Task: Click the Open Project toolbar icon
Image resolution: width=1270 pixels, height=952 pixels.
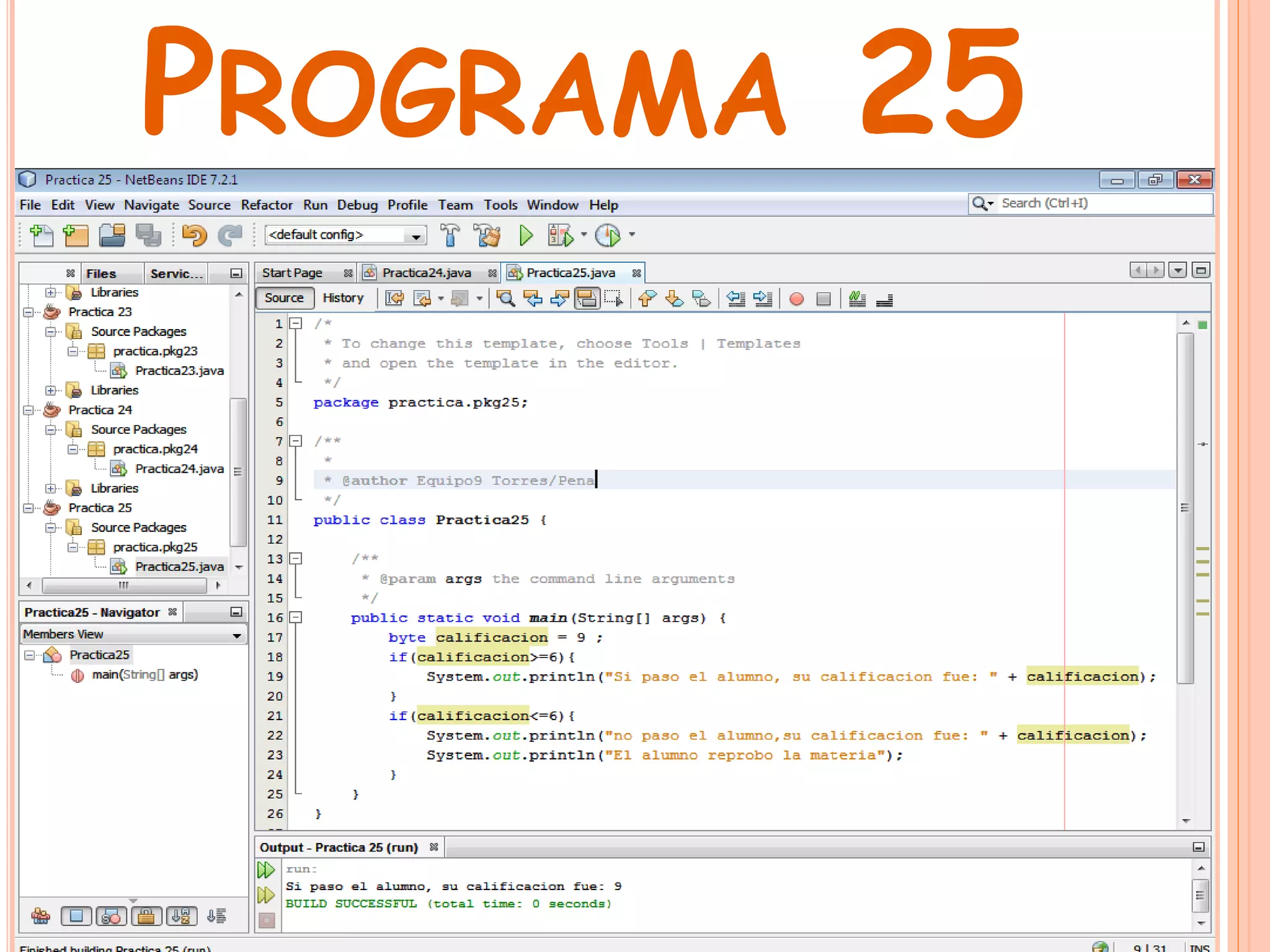Action: click(x=112, y=236)
